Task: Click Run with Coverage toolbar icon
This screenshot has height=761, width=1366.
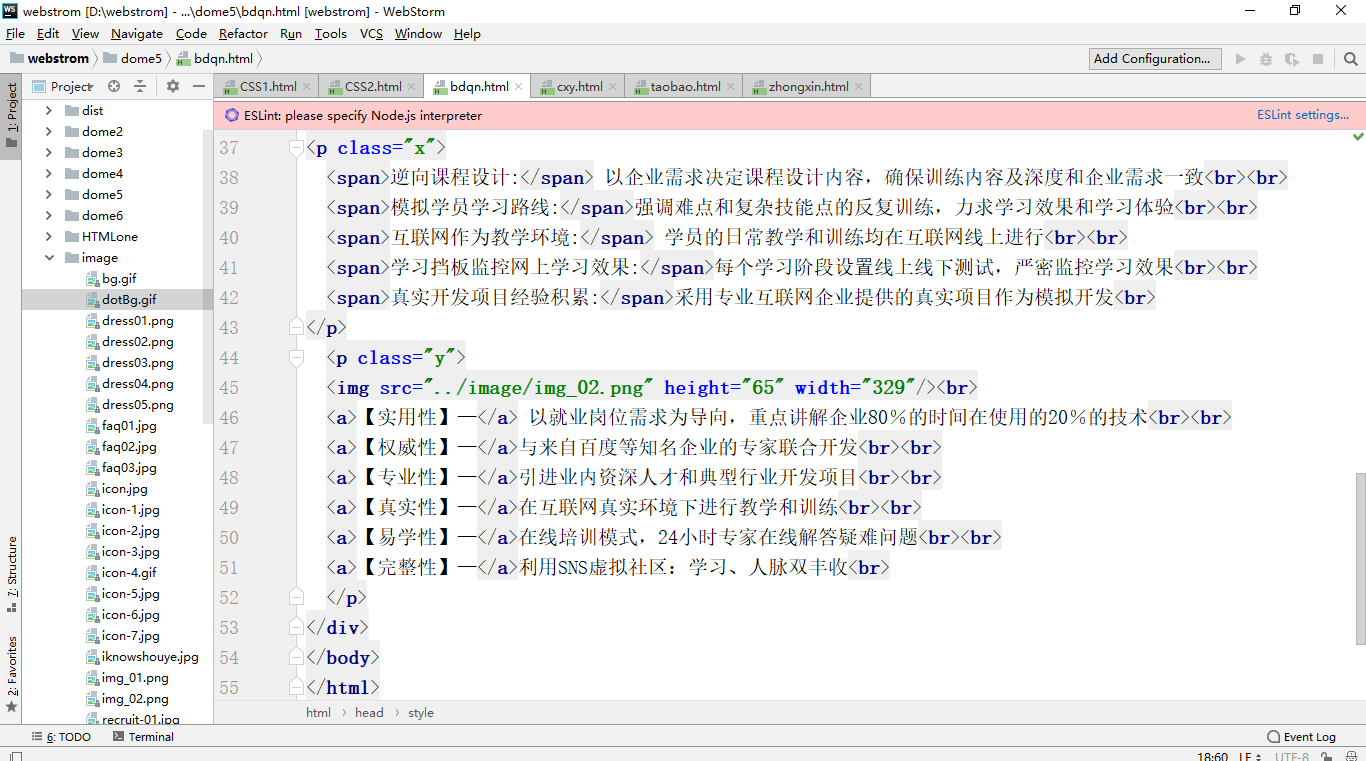Action: click(1292, 59)
